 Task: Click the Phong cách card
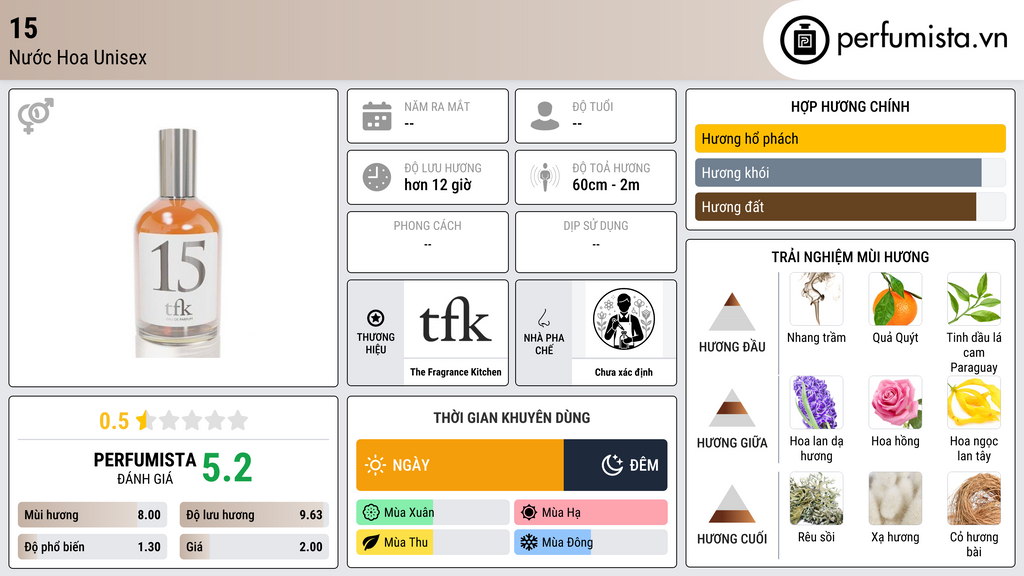(x=428, y=242)
